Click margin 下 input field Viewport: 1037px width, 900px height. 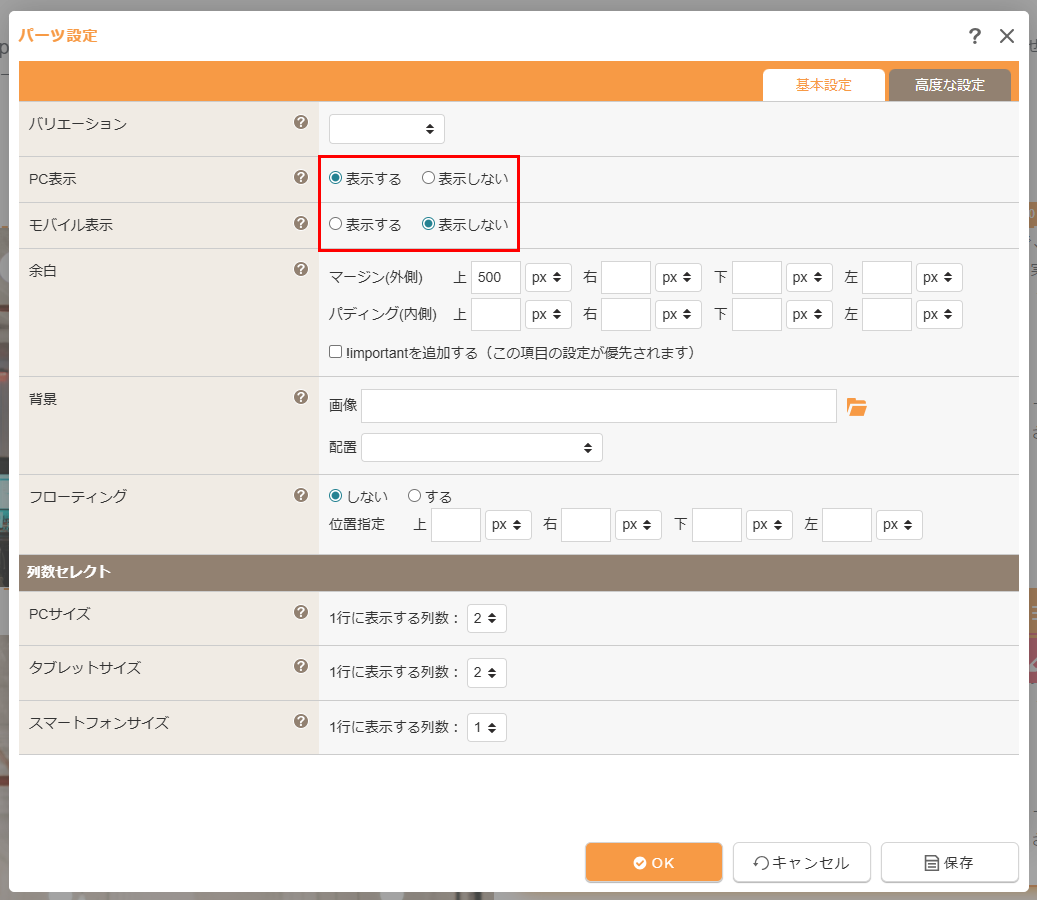(x=757, y=277)
